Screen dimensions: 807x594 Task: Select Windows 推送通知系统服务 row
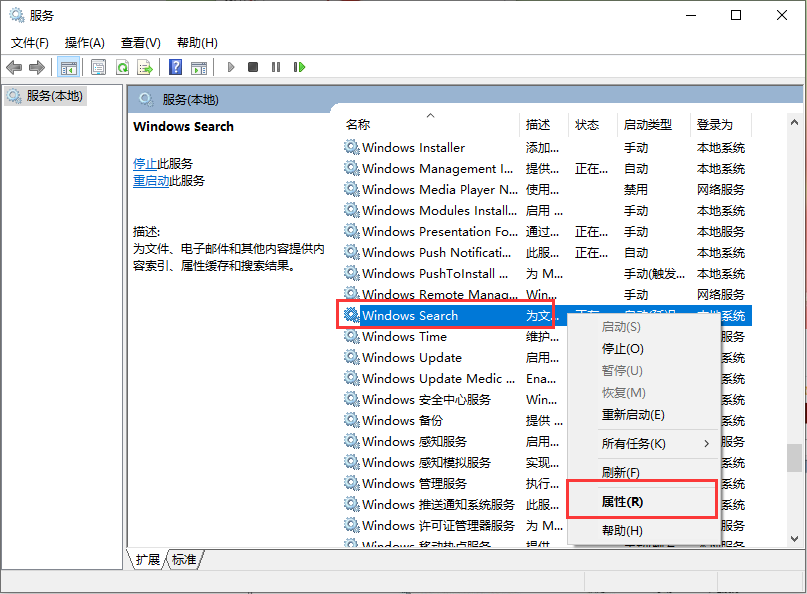(454, 504)
